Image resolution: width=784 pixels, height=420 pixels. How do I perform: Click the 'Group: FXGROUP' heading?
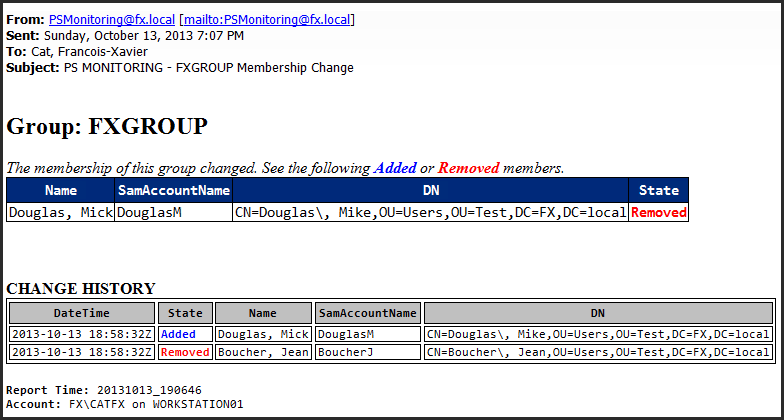106,126
